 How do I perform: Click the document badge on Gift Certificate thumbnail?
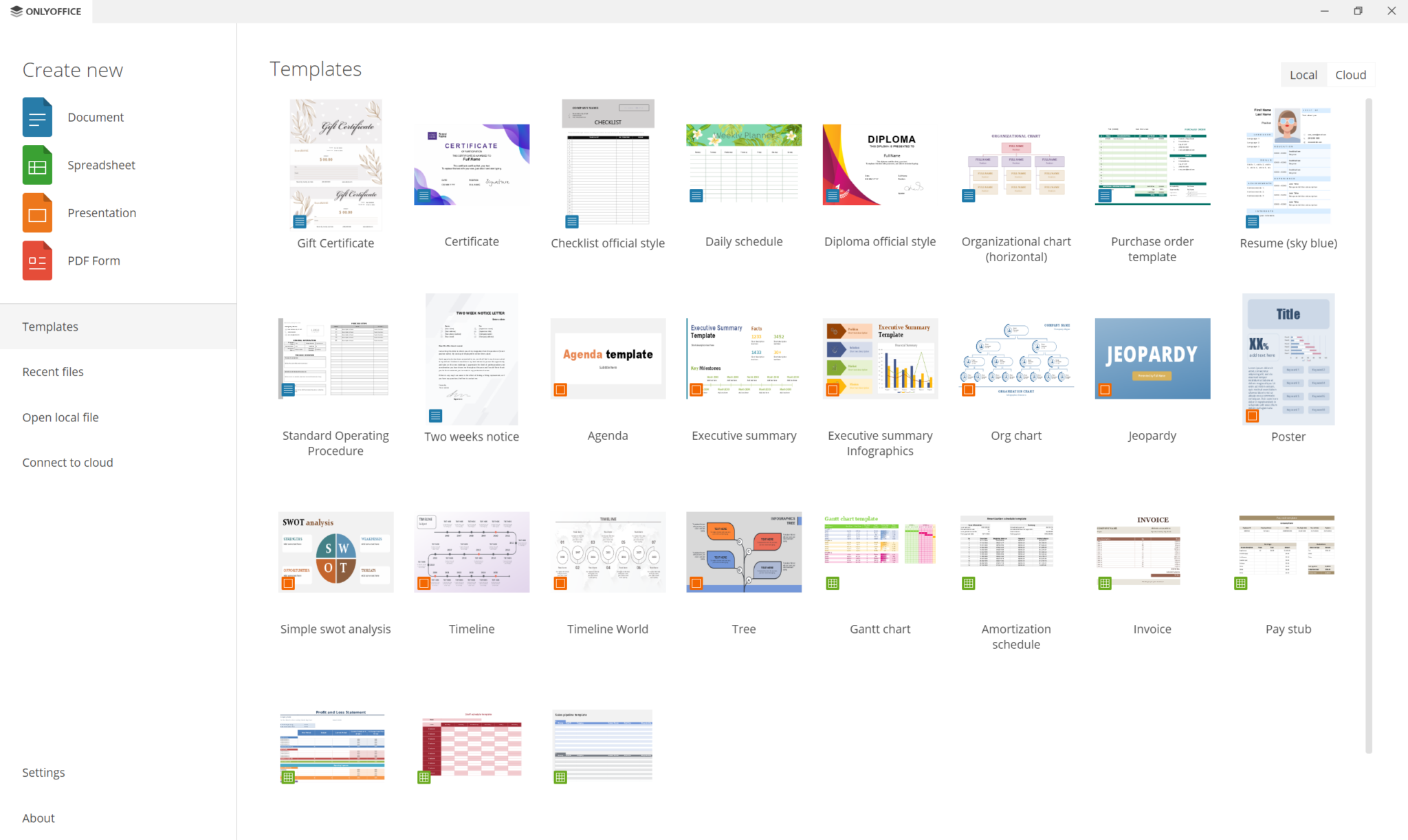300,221
